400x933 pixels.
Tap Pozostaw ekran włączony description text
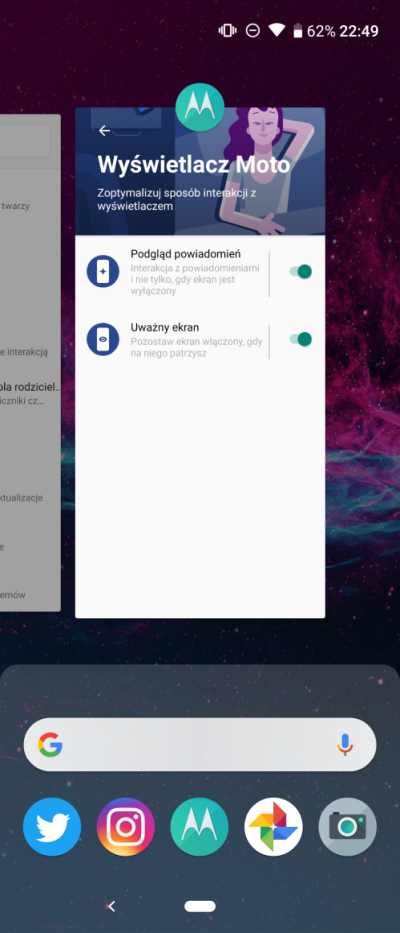[x=196, y=347]
